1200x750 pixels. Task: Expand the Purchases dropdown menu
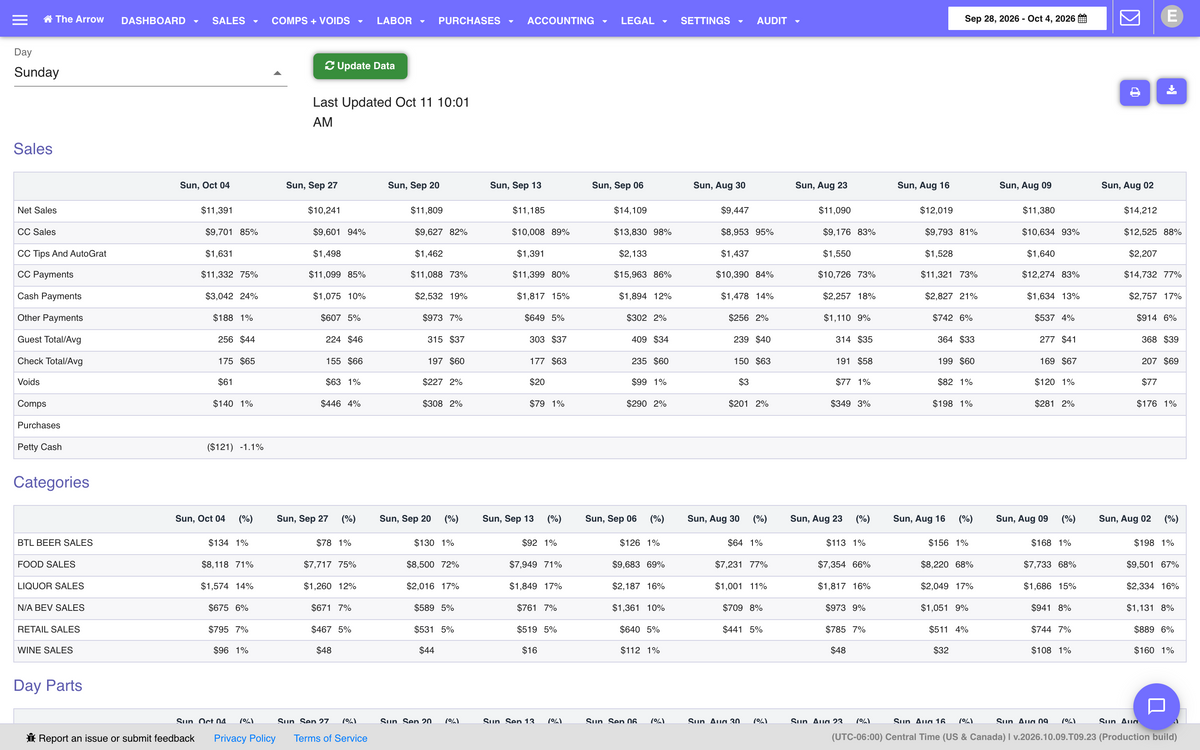tap(476, 20)
